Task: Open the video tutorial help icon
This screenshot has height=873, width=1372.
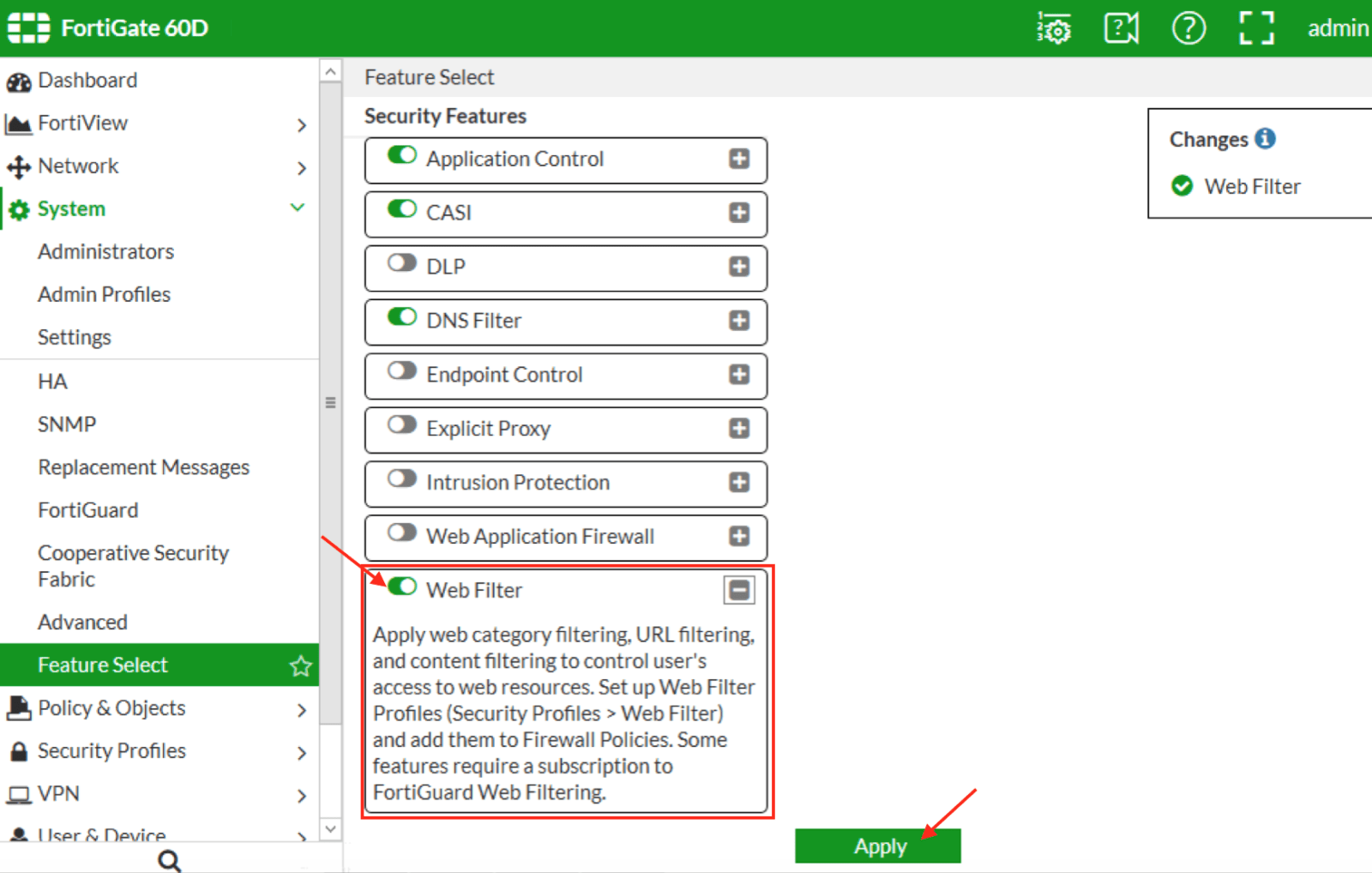Action: (x=1121, y=28)
